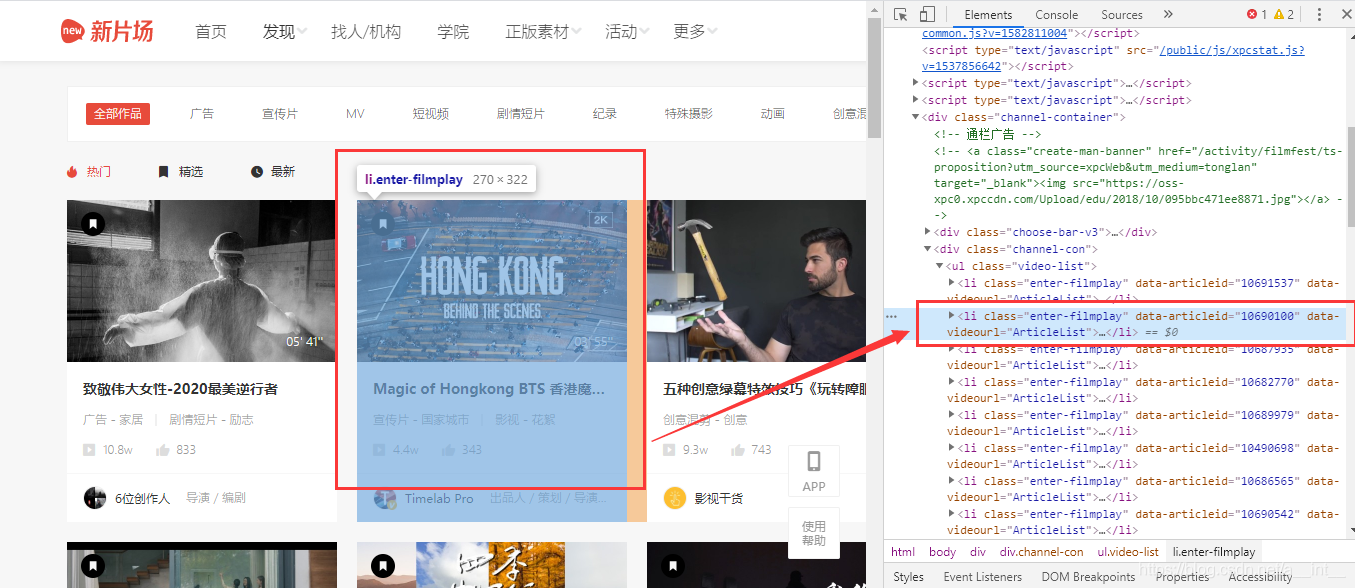Click the 影视干货 avatar icon
Viewport: 1355px width, 588px height.
[x=675, y=498]
